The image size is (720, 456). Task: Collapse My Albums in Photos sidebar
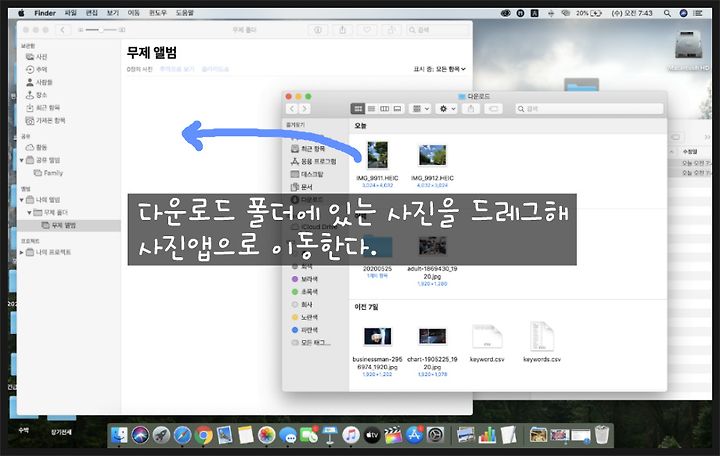22,200
